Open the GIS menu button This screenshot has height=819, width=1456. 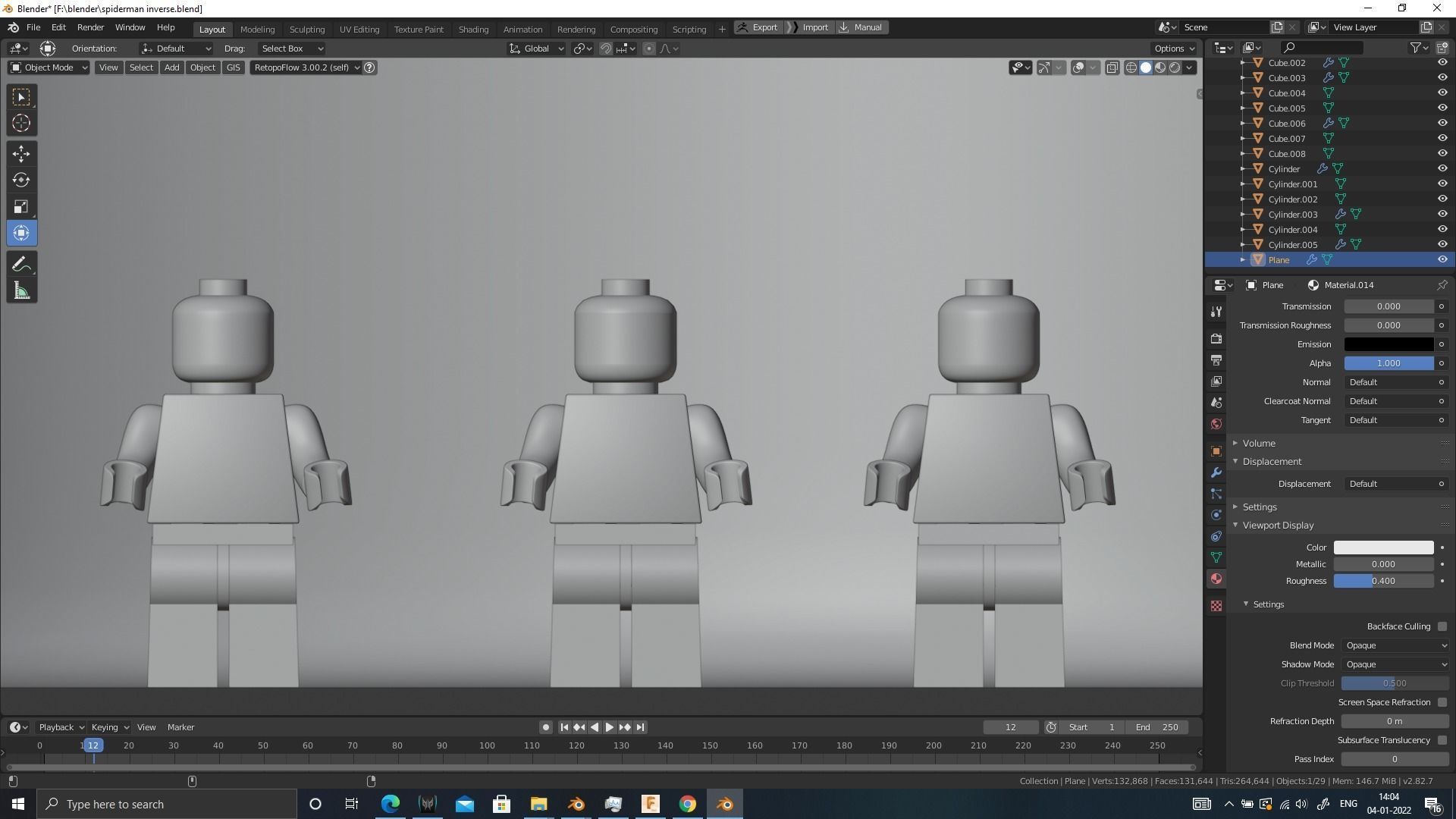[233, 67]
